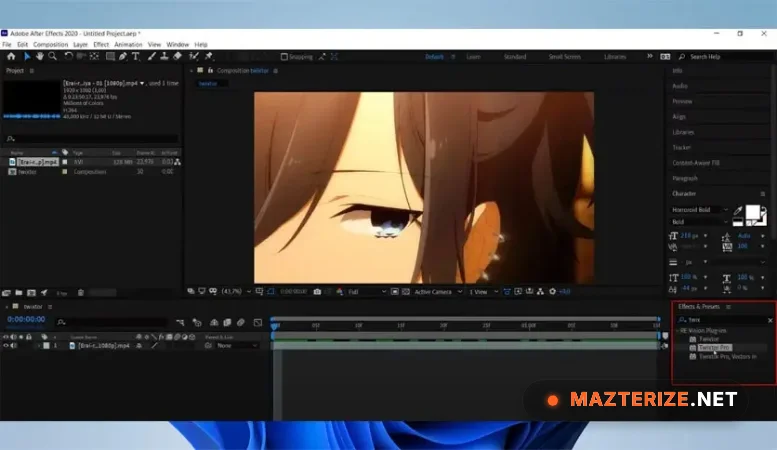Open the Composition menu

[51, 45]
